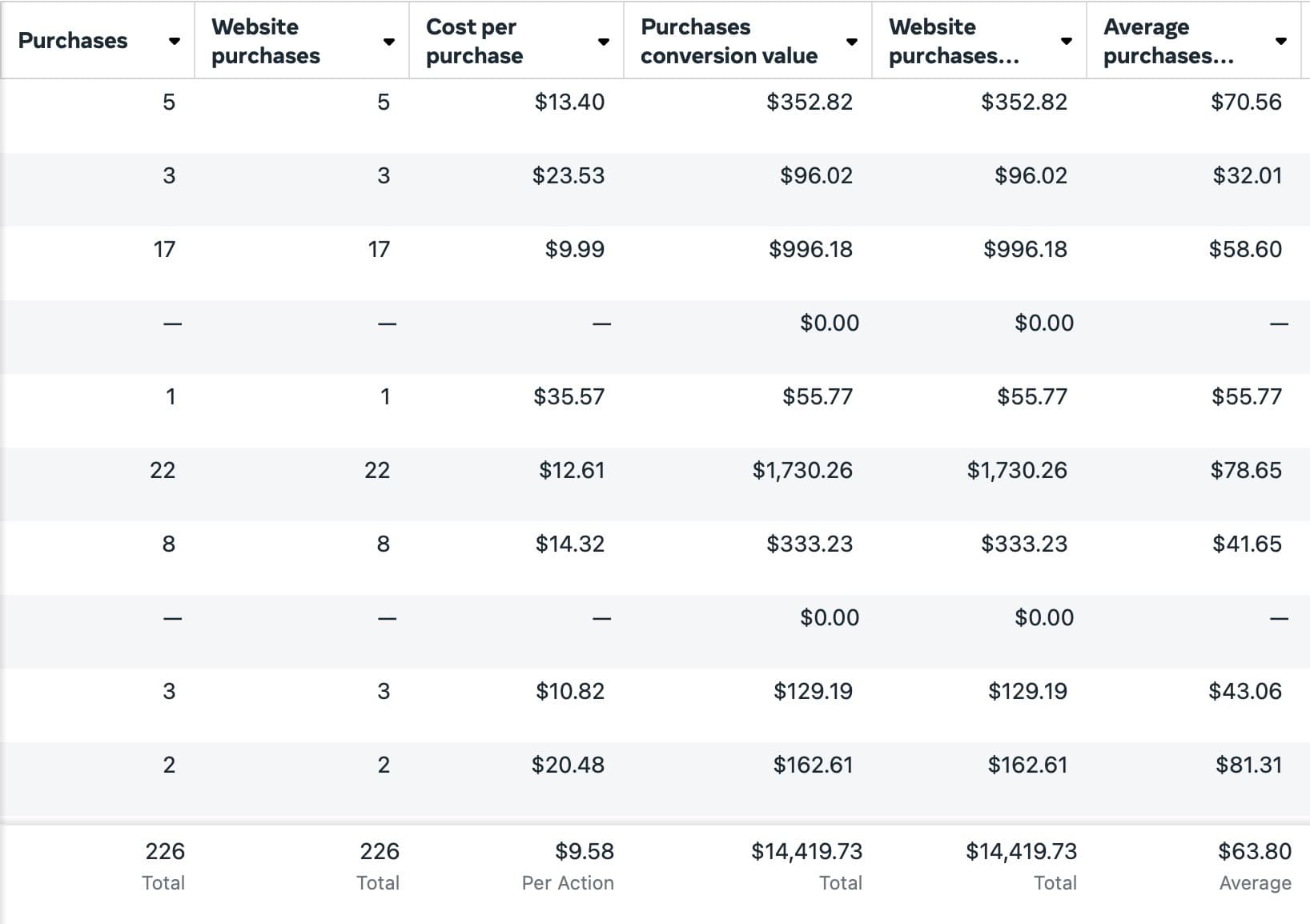Viewport: 1310px width, 924px height.
Task: Select the $1,730.26 purchases conversion value cell
Action: point(802,471)
